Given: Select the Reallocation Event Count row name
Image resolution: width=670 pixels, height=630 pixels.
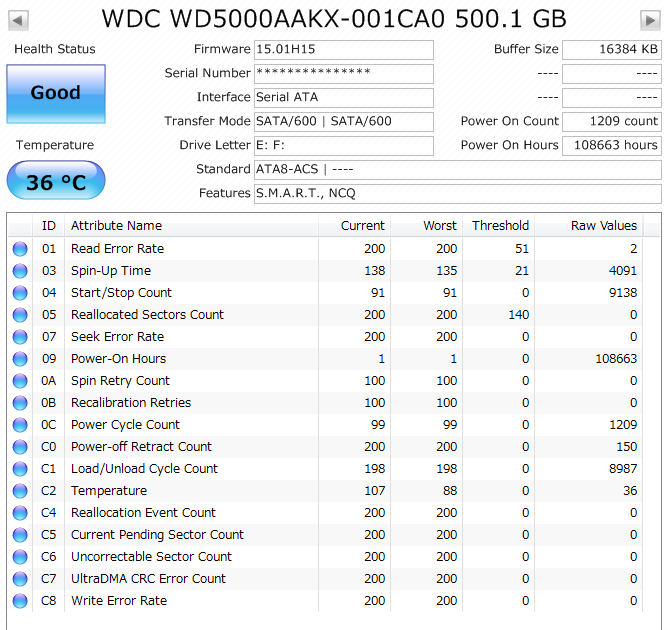Looking at the screenshot, I should (144, 513).
